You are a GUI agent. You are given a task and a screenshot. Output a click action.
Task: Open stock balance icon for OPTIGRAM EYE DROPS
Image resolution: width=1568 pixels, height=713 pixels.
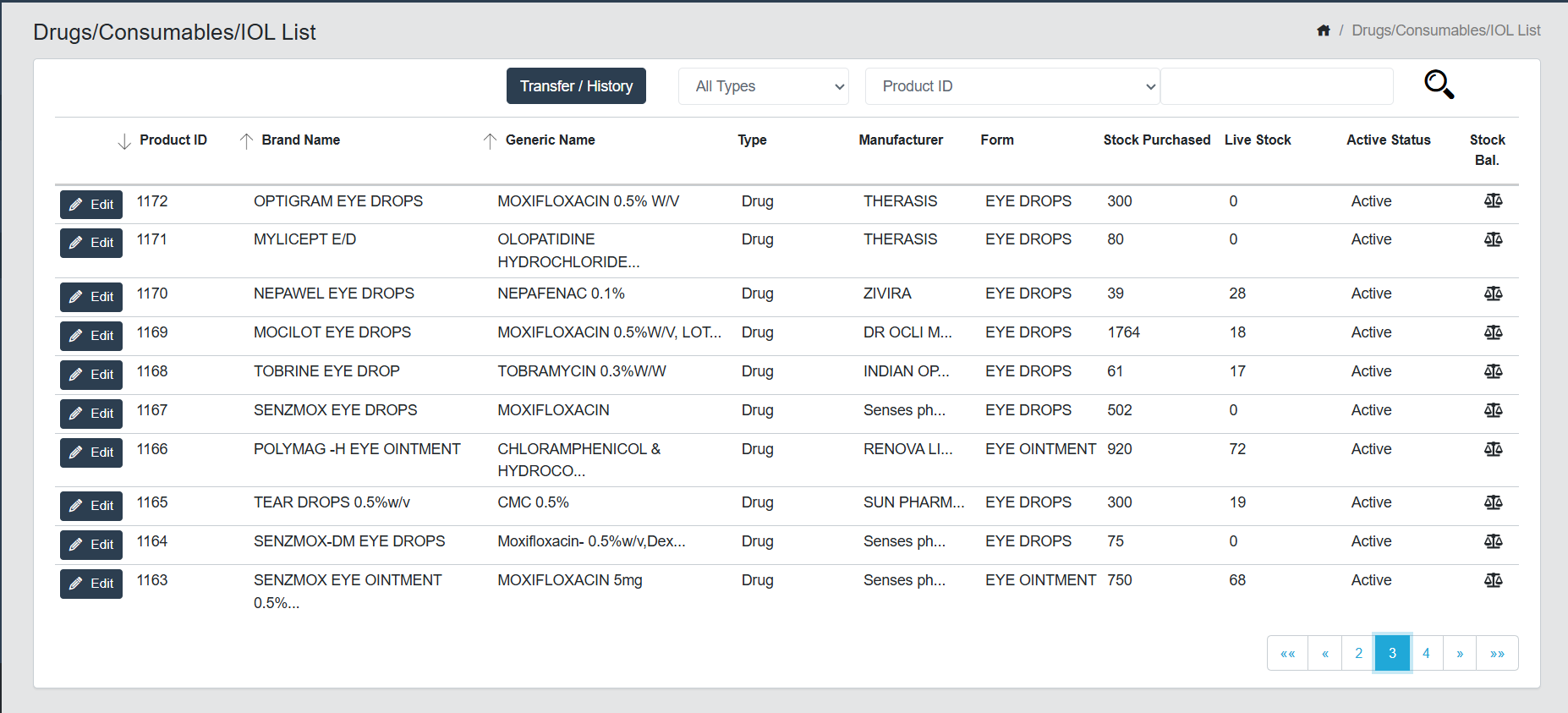click(1493, 201)
